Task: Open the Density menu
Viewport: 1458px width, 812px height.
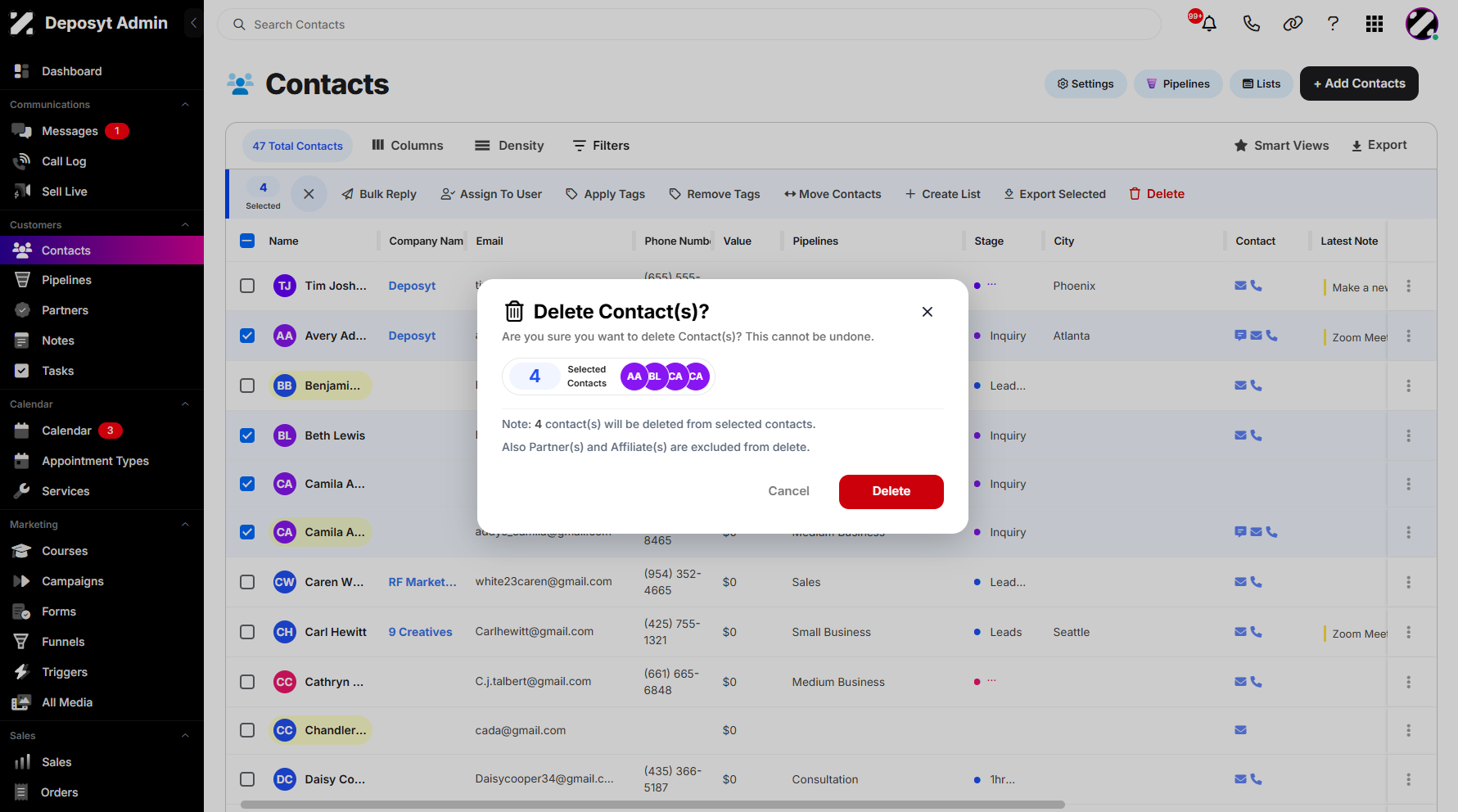Action: point(509,146)
